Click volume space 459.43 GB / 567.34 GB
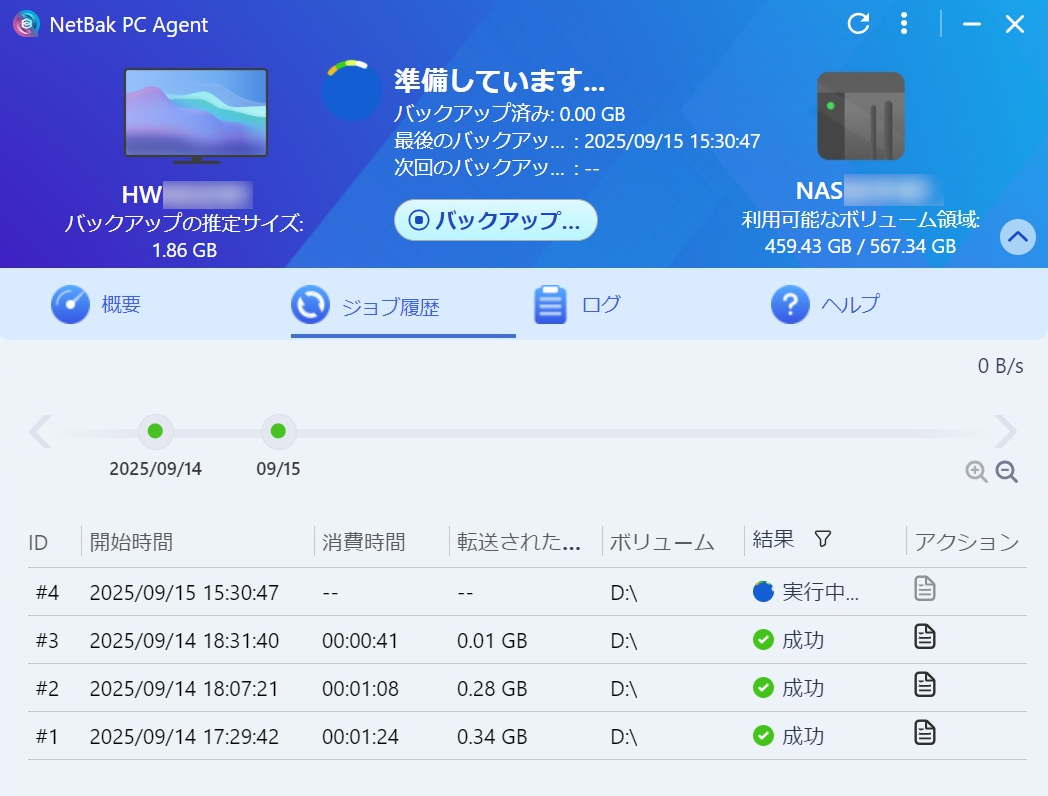This screenshot has height=796, width=1048. pyautogui.click(x=860, y=246)
